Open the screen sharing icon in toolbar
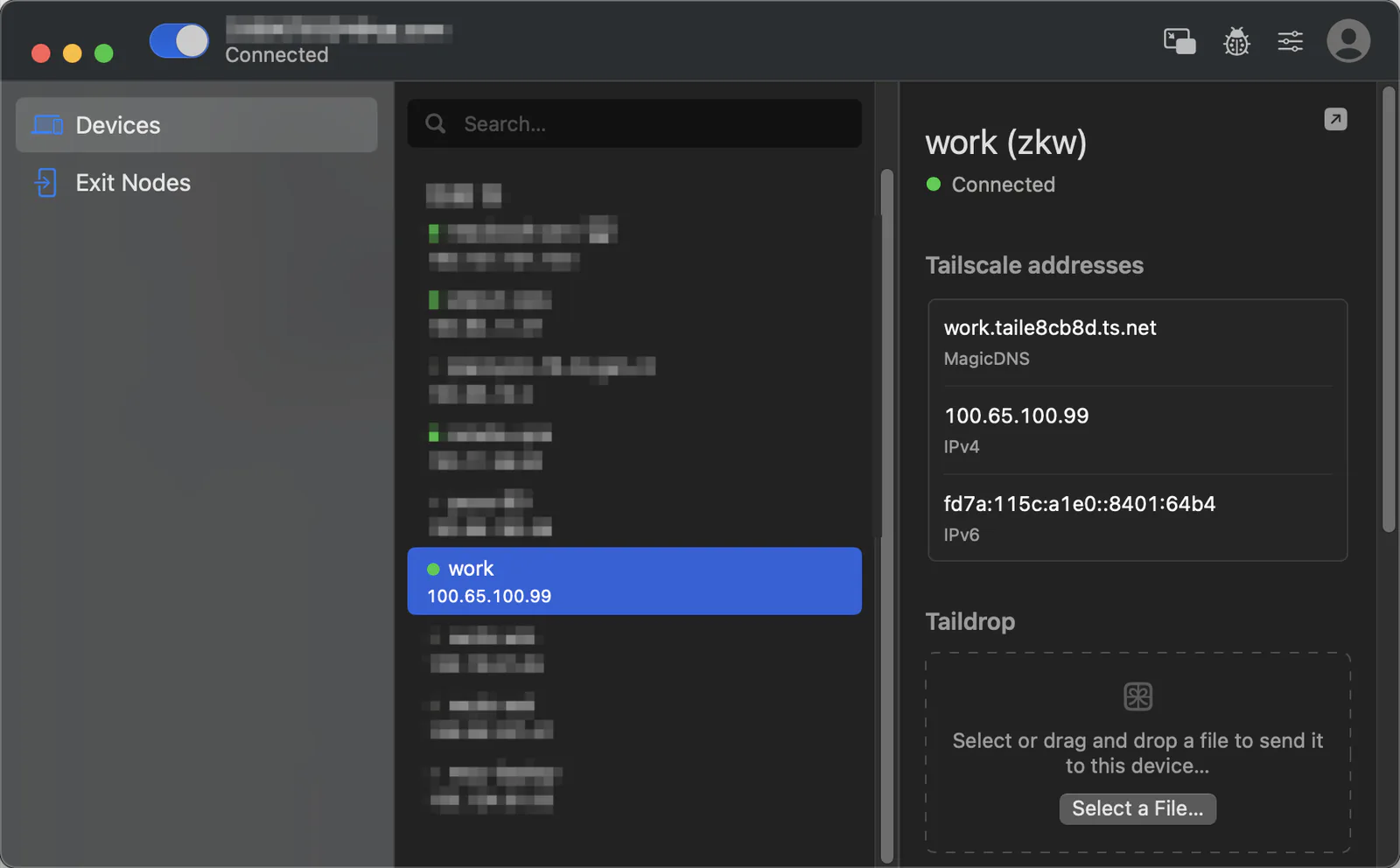Image resolution: width=1400 pixels, height=868 pixels. (x=1179, y=41)
